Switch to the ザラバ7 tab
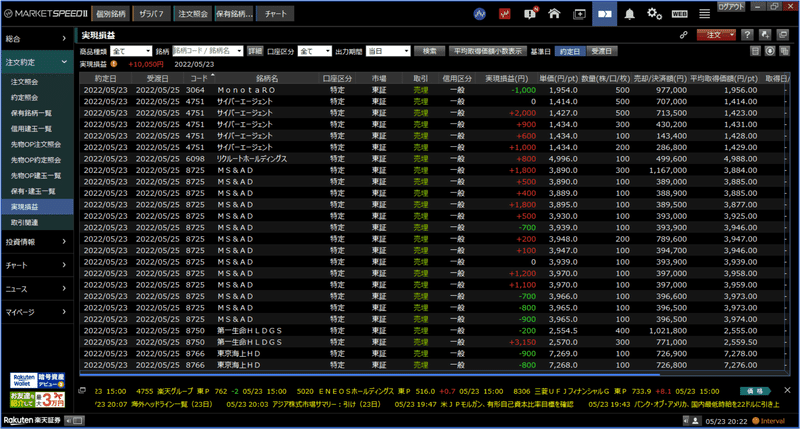800x429 pixels. point(152,14)
